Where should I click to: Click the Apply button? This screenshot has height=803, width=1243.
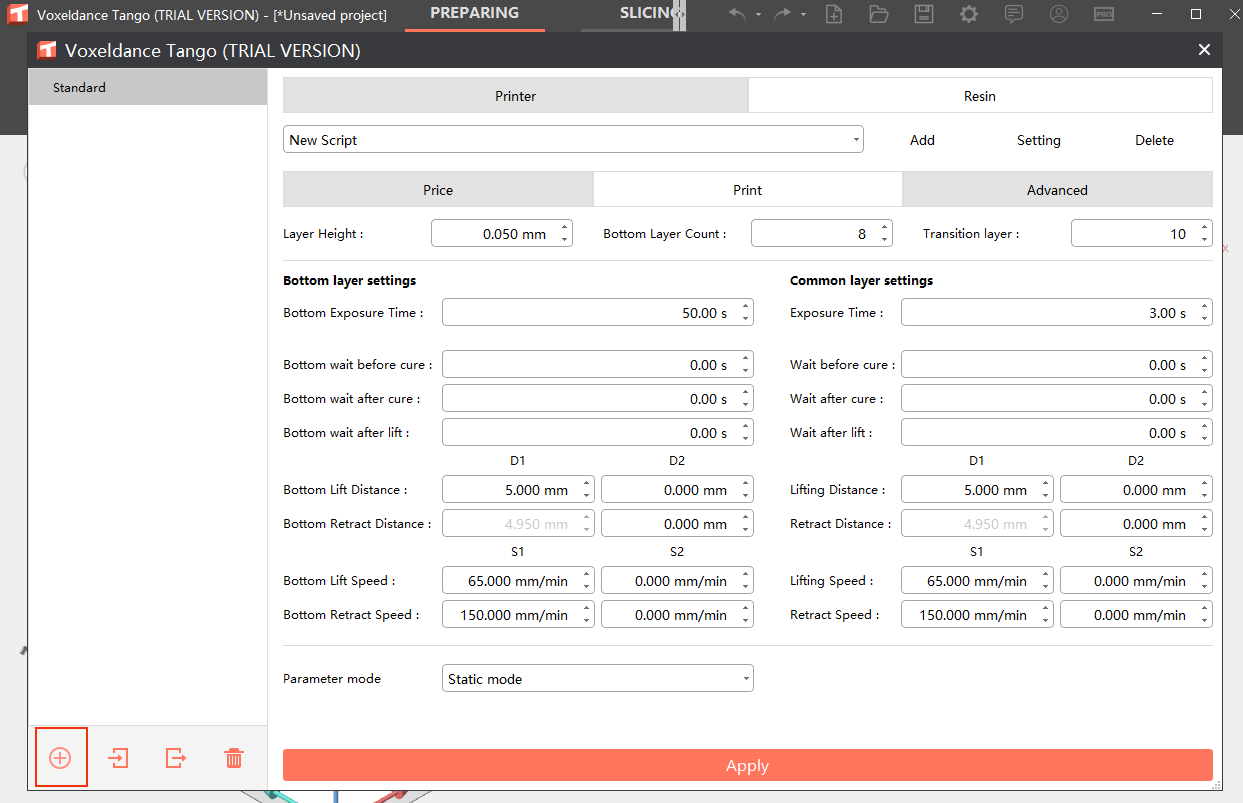pos(748,766)
